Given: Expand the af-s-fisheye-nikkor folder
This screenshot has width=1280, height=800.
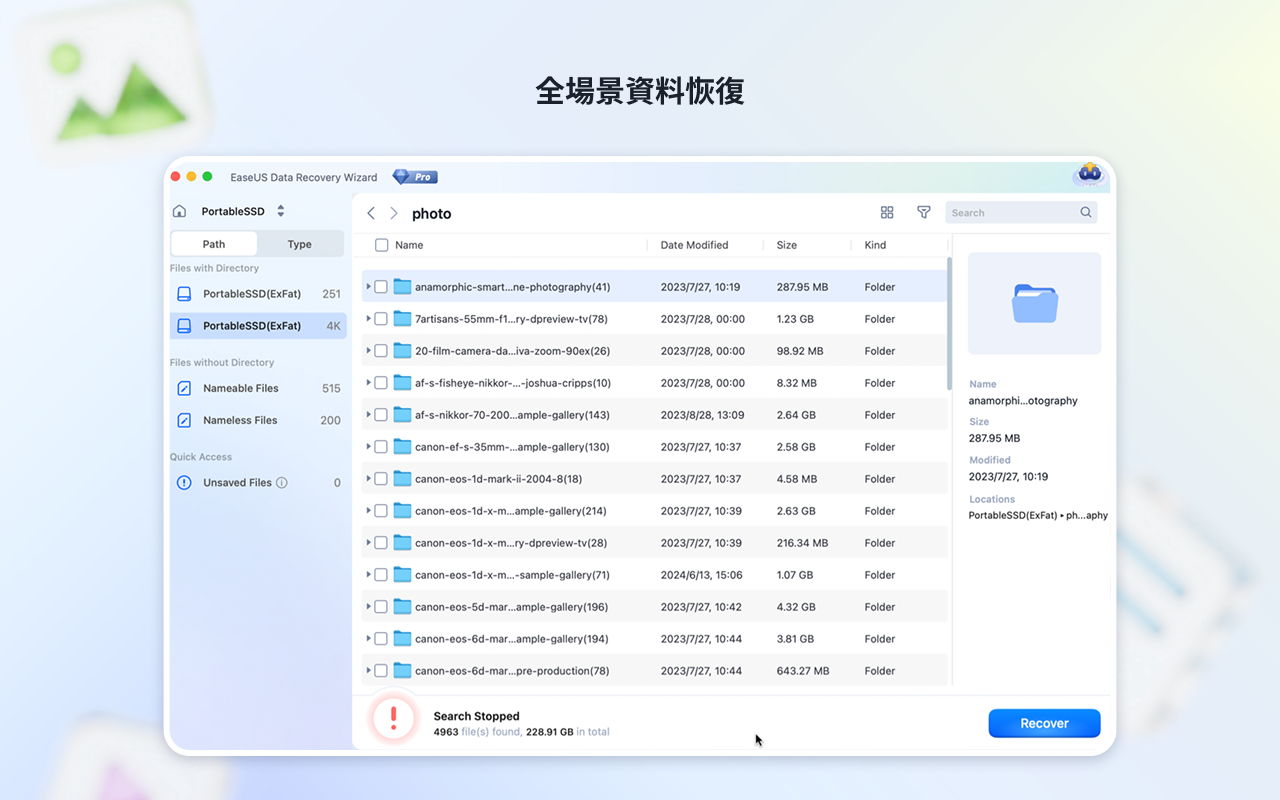Looking at the screenshot, I should coord(368,383).
